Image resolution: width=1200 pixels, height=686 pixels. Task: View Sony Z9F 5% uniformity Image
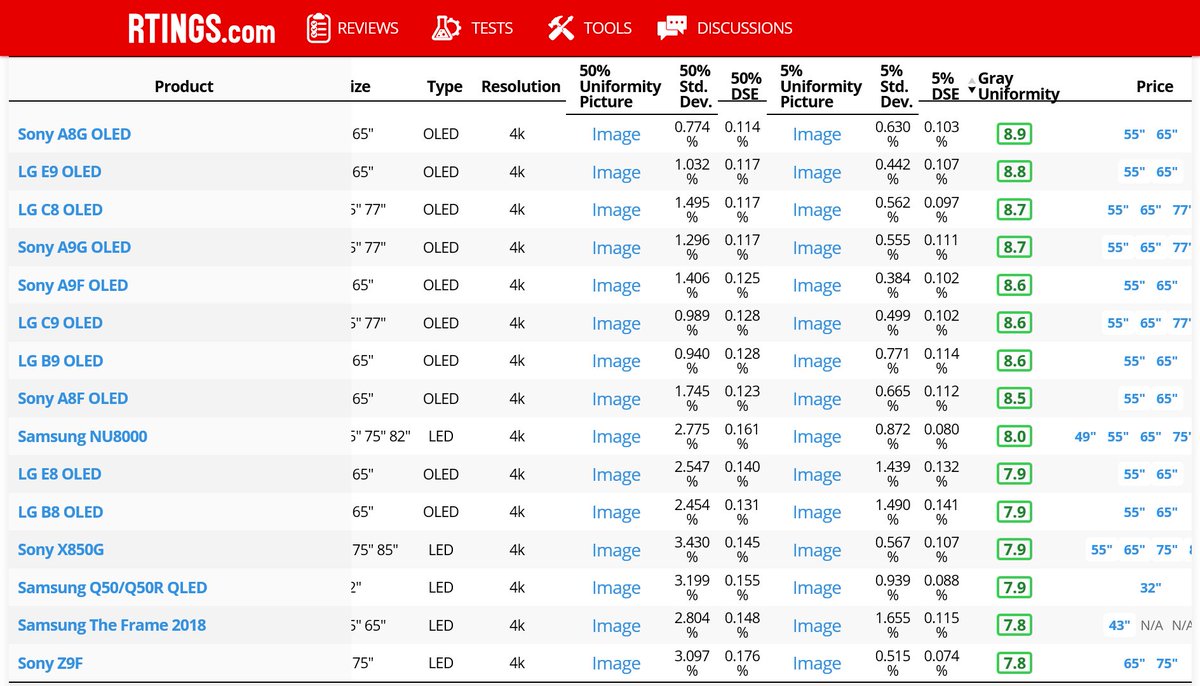[817, 664]
